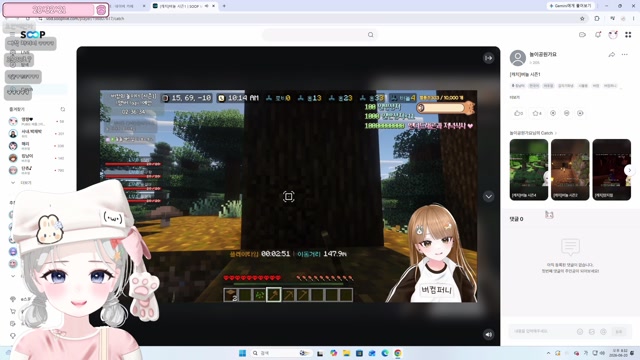Image resolution: width=640 pixels, height=360 pixels.
Task: Refresh the favorites list in sidebar
Action: coord(62,109)
